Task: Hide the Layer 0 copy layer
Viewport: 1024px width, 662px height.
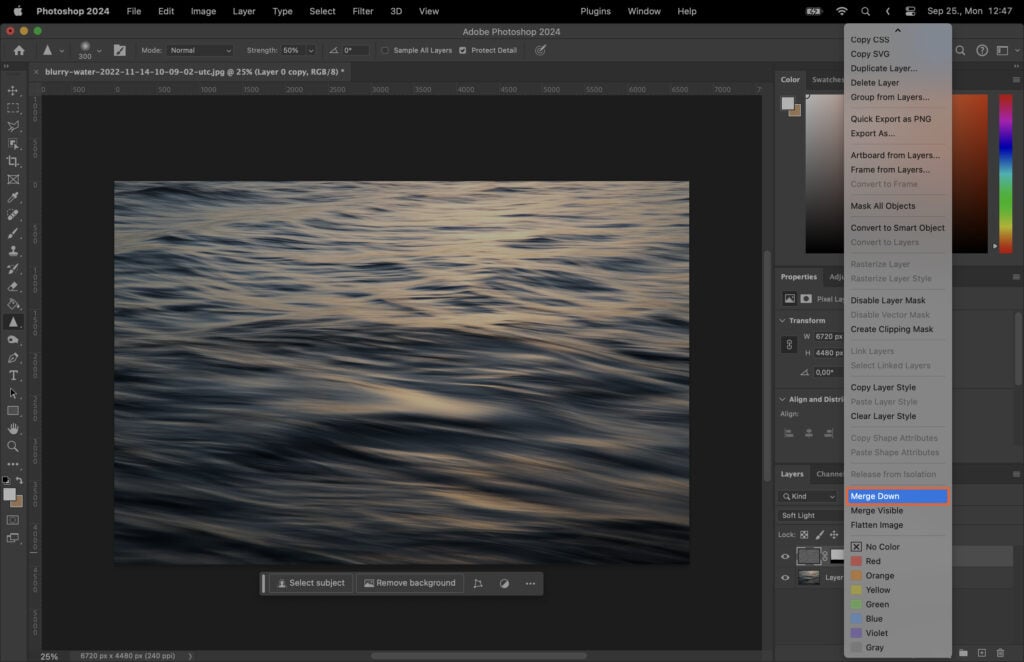Action: tap(785, 556)
